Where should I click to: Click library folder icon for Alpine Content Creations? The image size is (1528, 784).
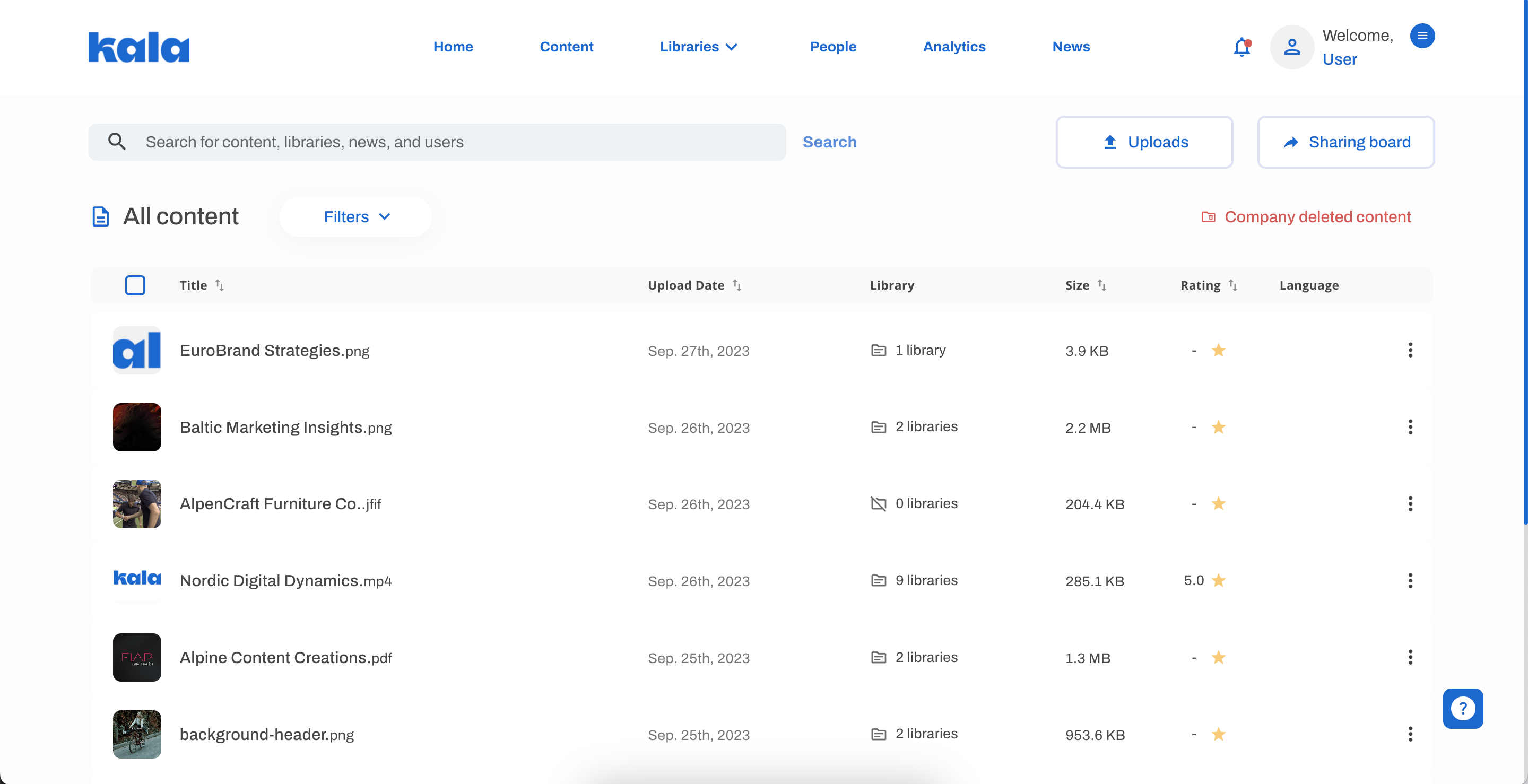click(879, 657)
